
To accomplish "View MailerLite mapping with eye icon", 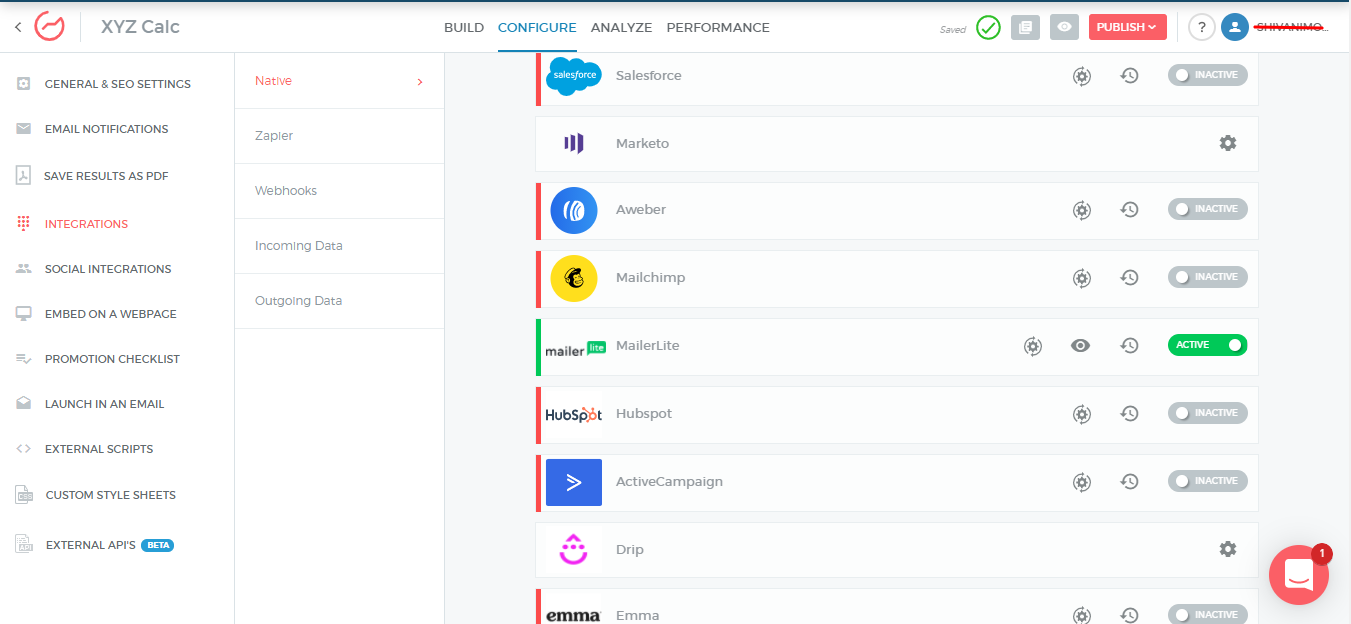I will [1080, 345].
